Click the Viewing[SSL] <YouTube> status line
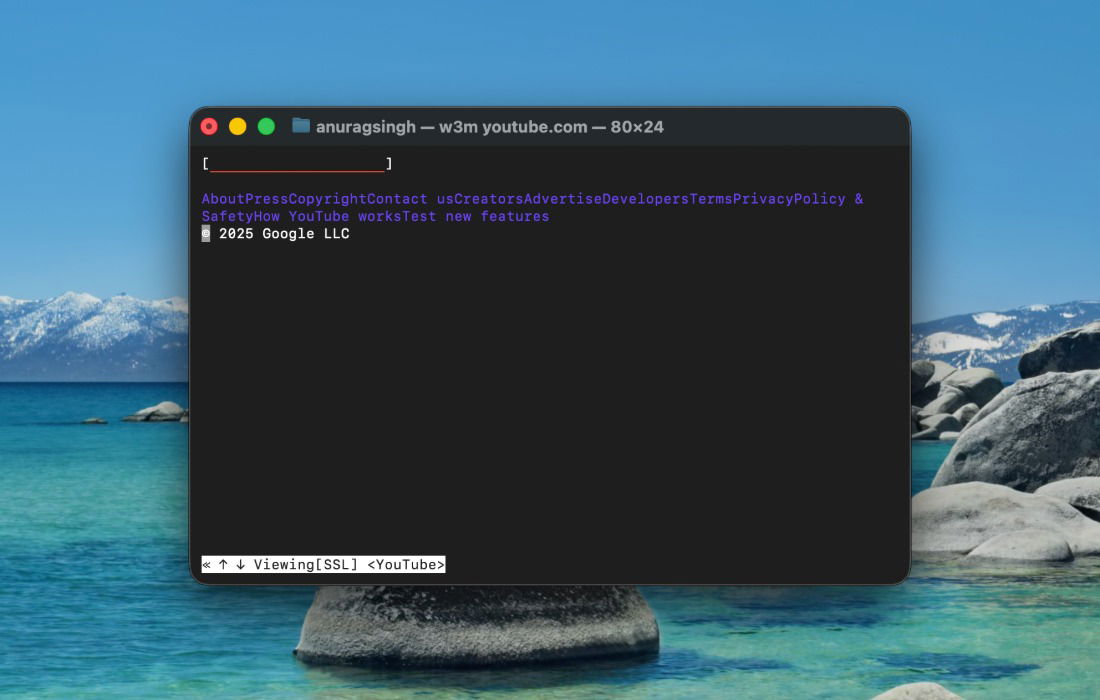The height and width of the screenshot is (700, 1100). tap(323, 565)
